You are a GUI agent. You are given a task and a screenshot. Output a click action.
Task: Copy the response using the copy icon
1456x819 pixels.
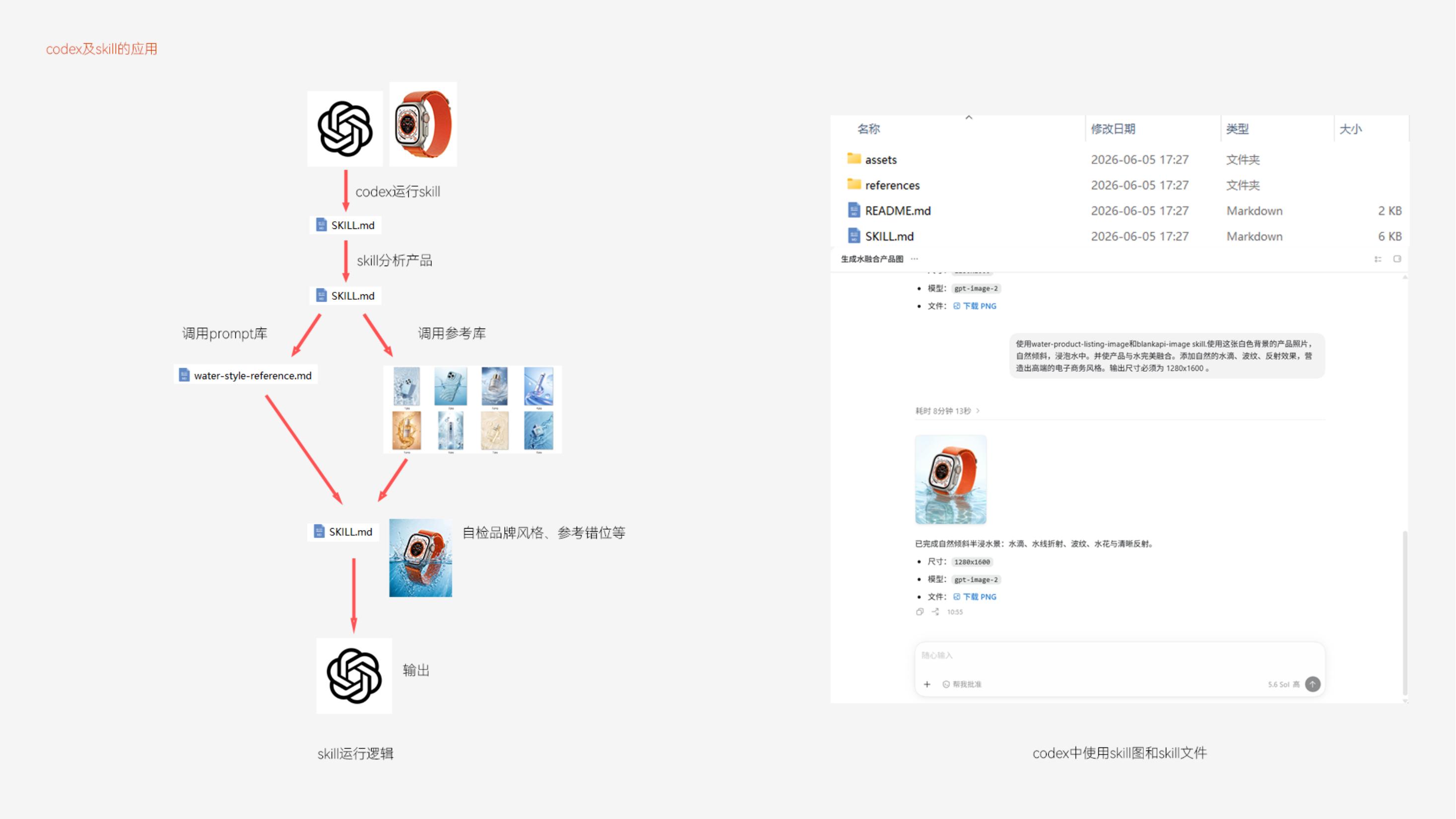920,612
